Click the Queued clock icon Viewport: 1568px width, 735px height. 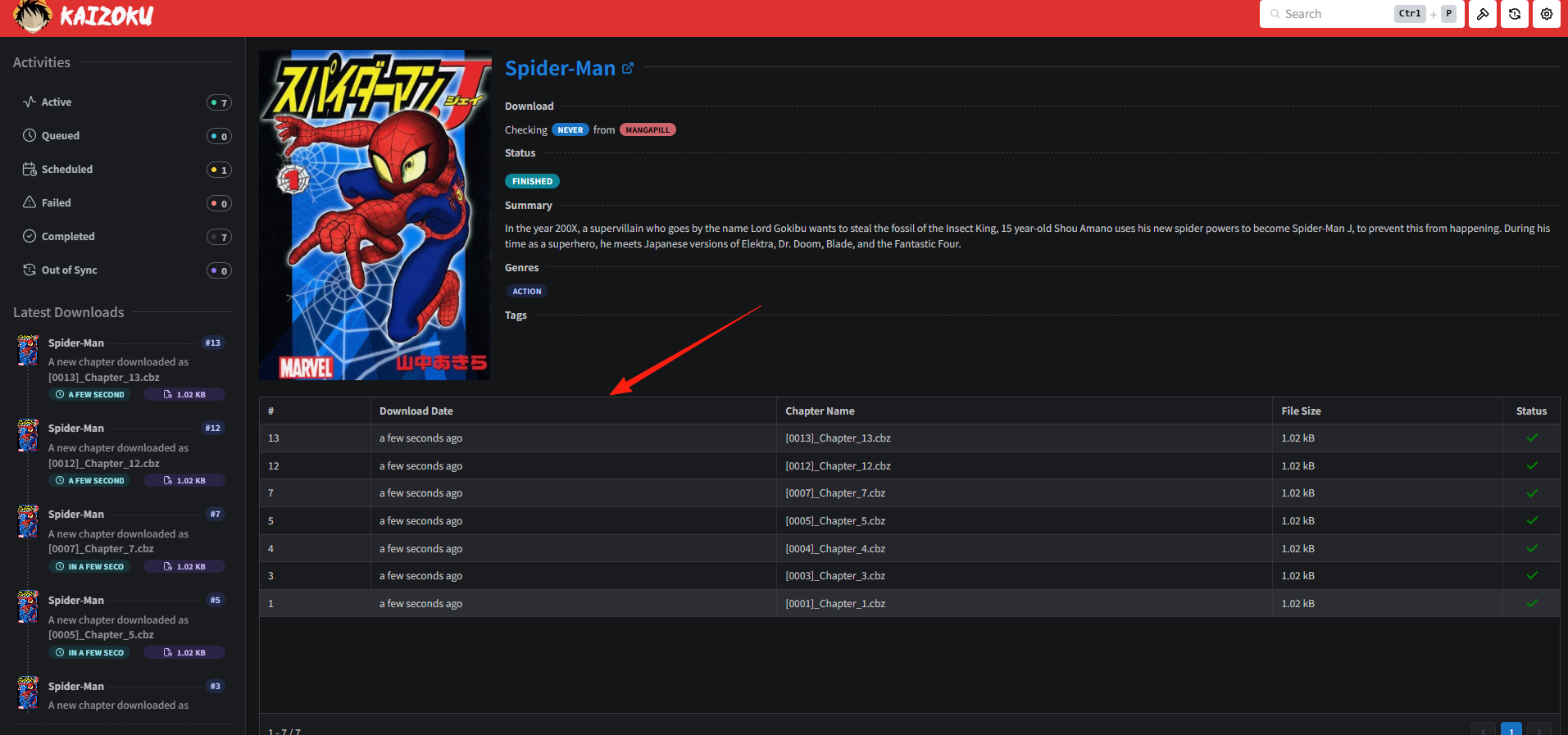[x=30, y=135]
